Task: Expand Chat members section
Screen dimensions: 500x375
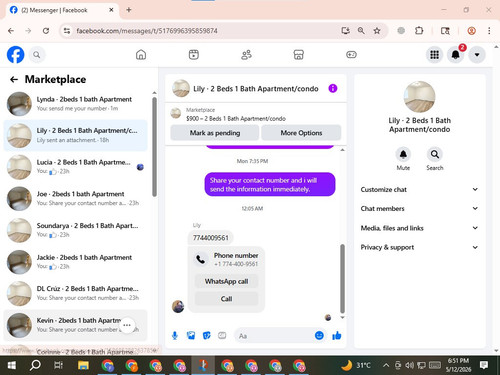Action: point(419,209)
